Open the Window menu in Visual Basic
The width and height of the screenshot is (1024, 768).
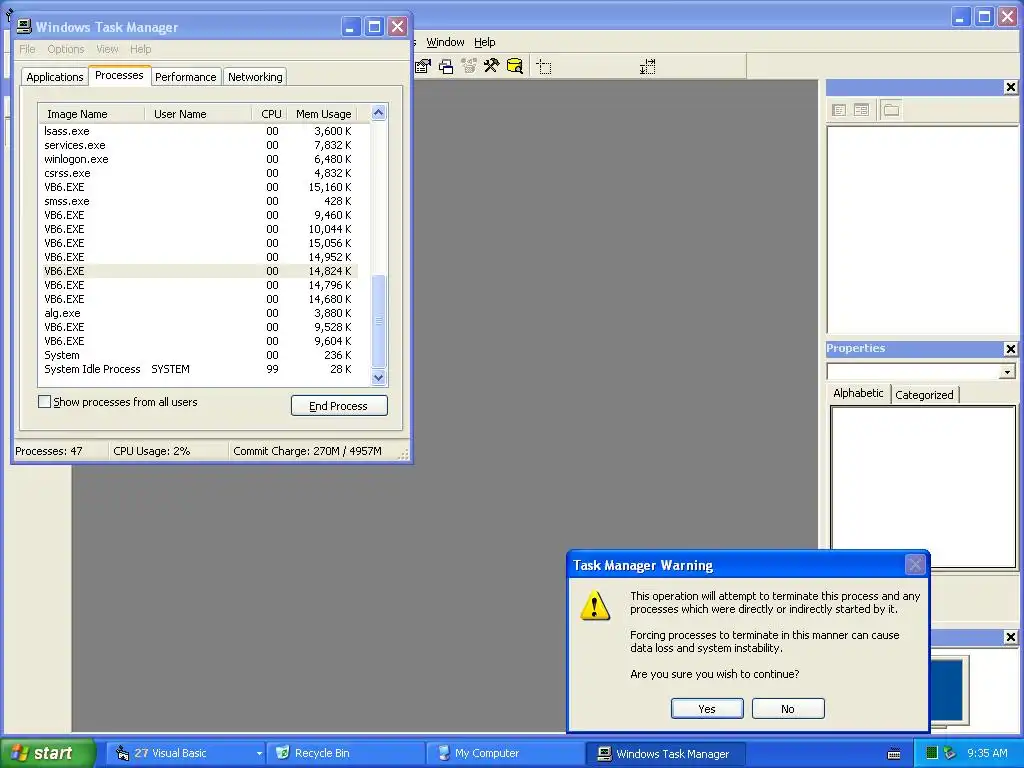pyautogui.click(x=445, y=42)
